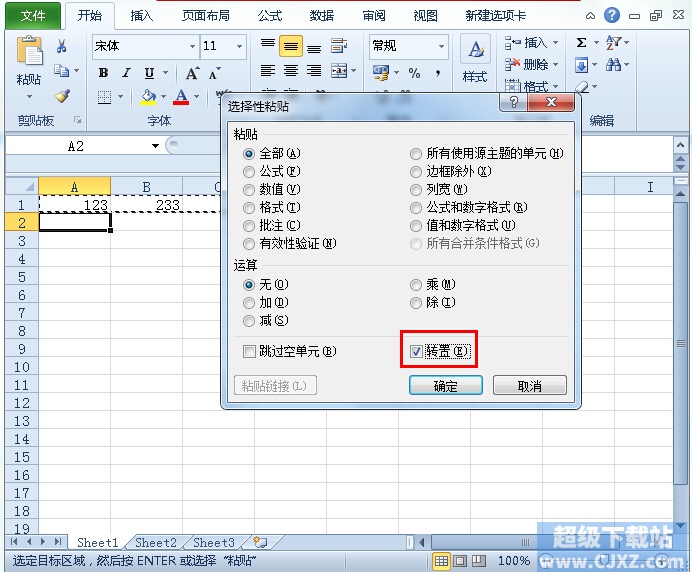The image size is (692, 572).
Task: Switch to Sheet2 worksheet tab
Action: click(x=156, y=542)
